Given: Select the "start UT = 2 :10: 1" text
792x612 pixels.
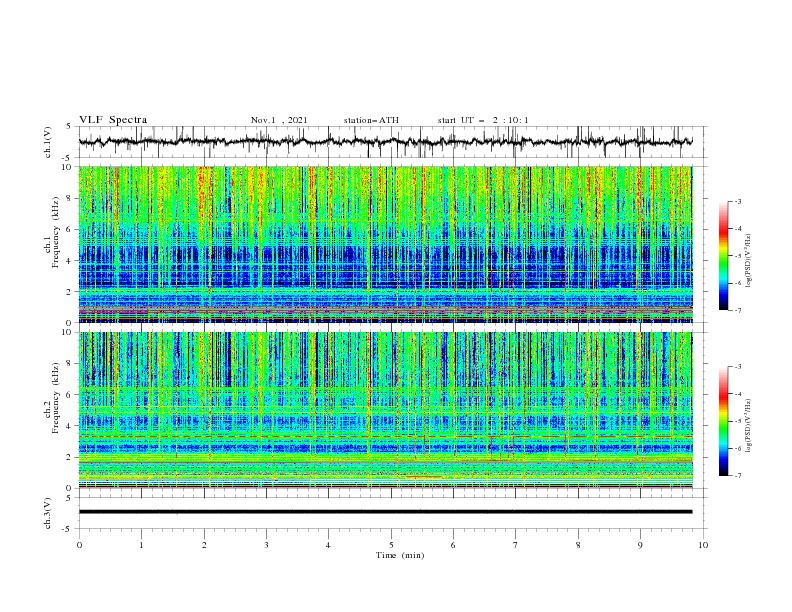Looking at the screenshot, I should pyautogui.click(x=483, y=120).
